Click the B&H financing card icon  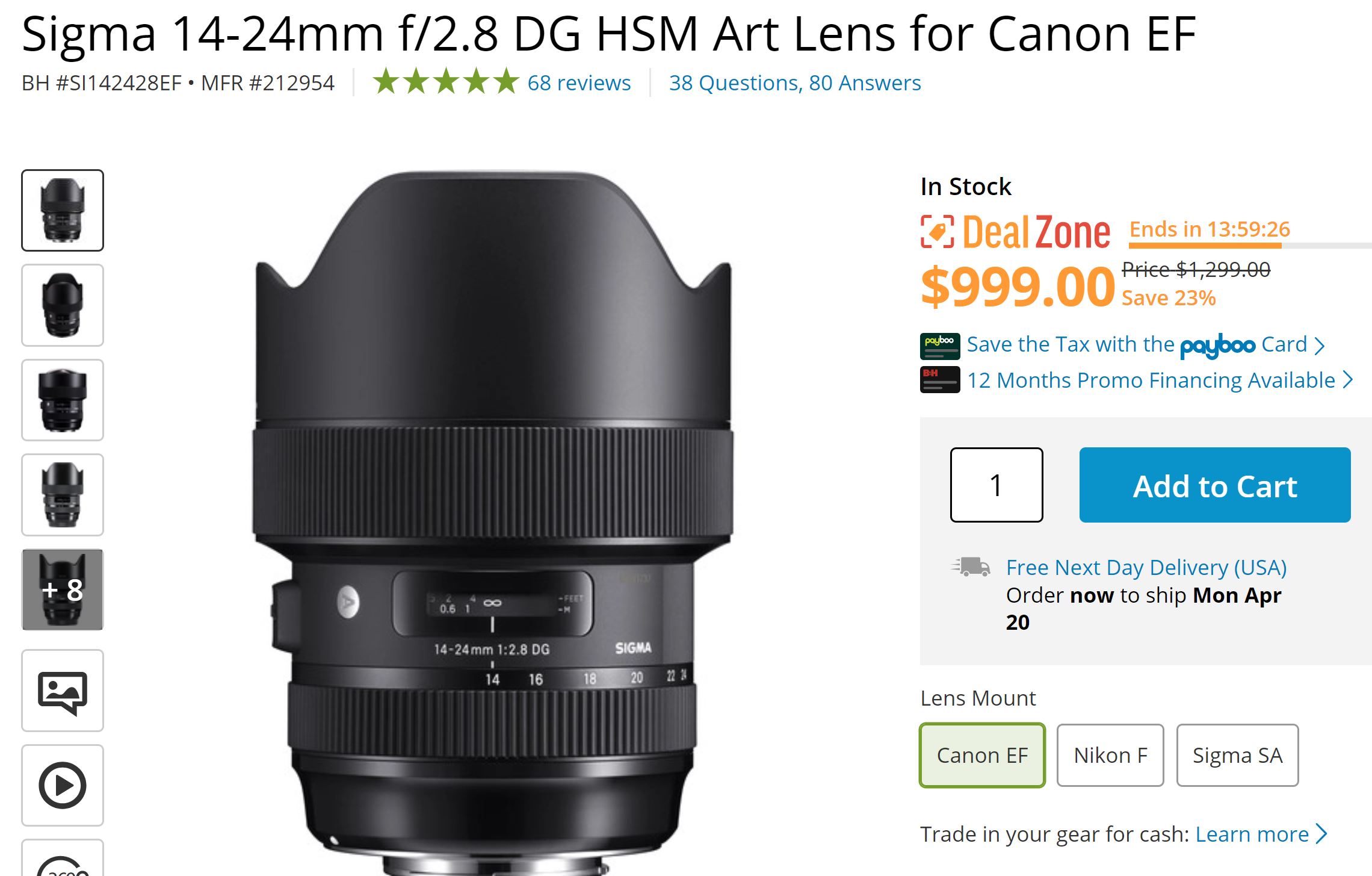pyautogui.click(x=939, y=380)
